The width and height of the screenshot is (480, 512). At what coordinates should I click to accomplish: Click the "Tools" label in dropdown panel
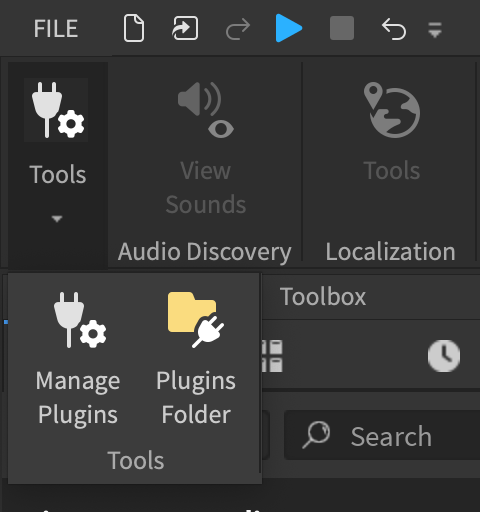click(x=136, y=460)
